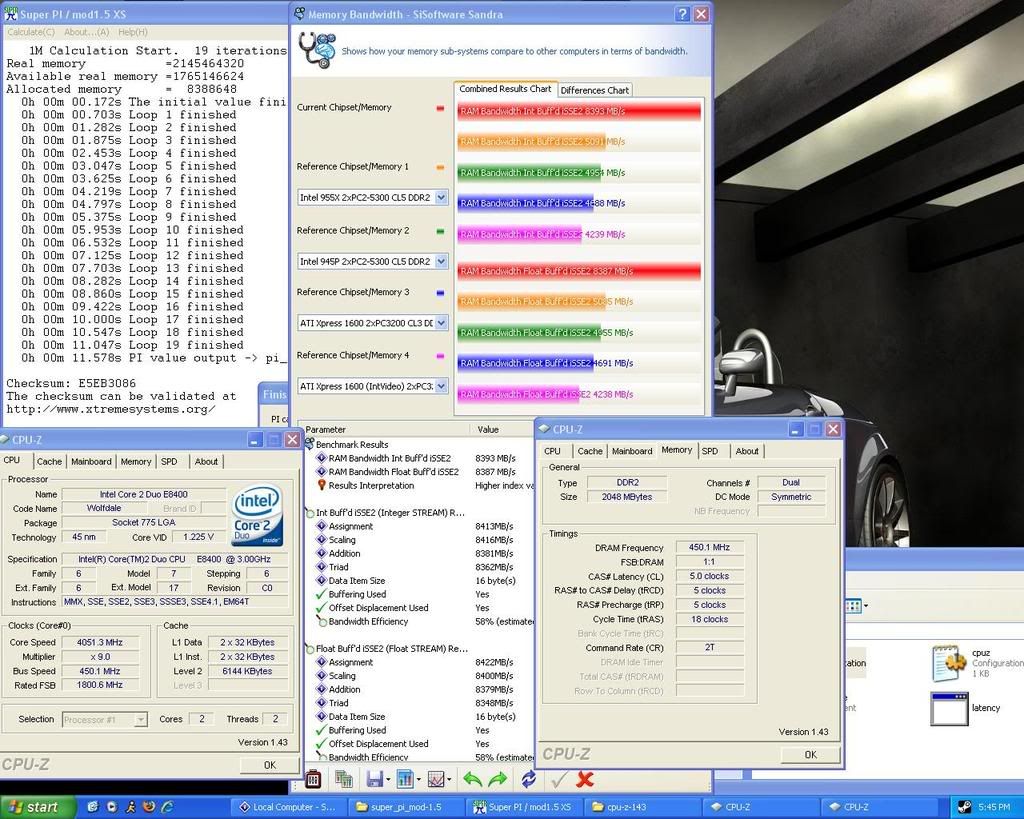
Task: Open the Views dropdown arrow in Explorer toolbar
Action: 865,606
